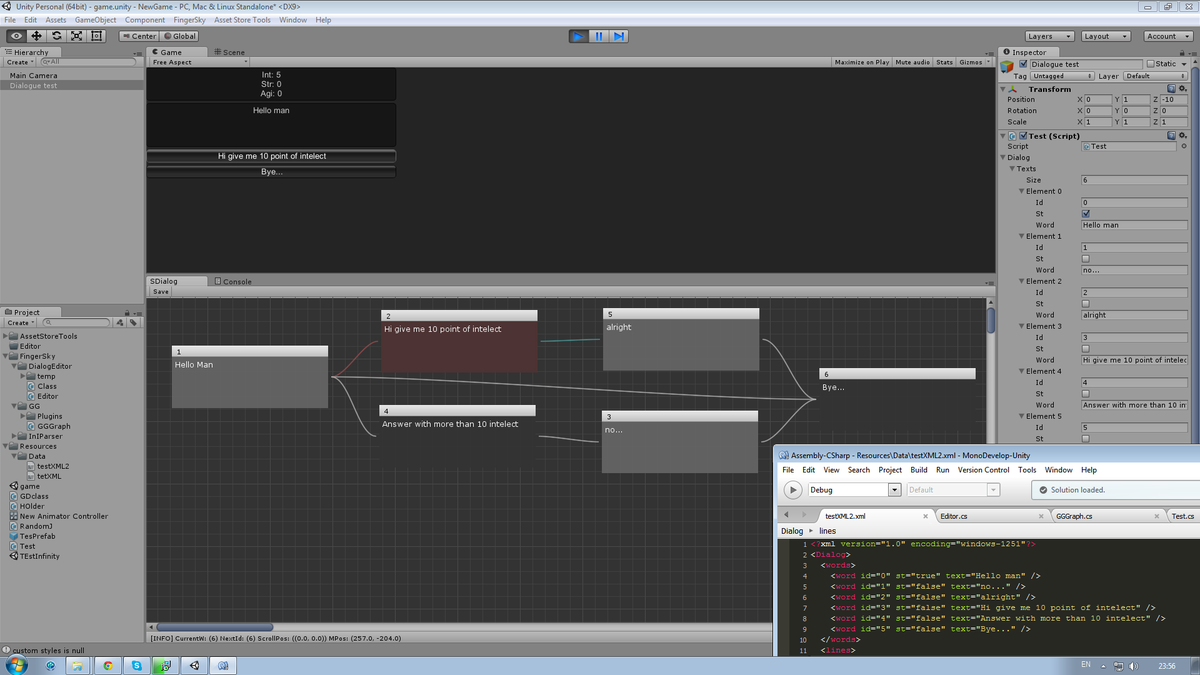This screenshot has width=1200, height=675.
Task: Select dialog node 2 in the graph
Action: pos(459,341)
